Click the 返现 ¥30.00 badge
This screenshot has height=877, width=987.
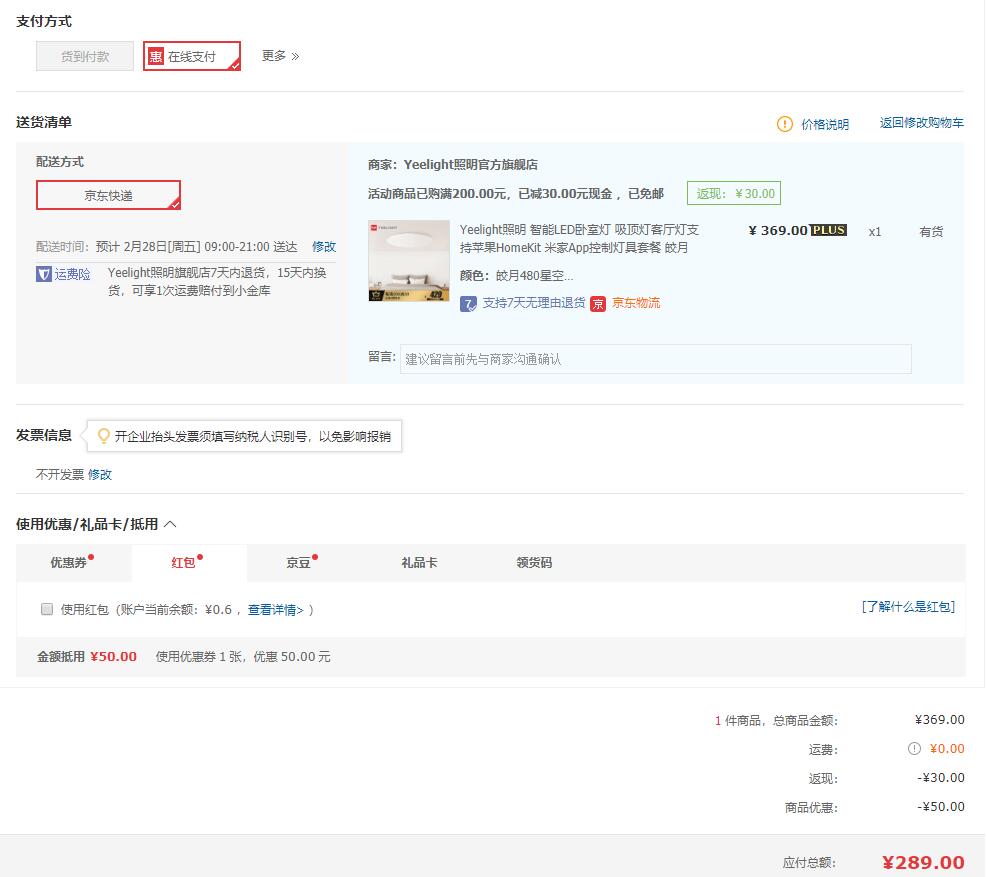click(x=734, y=193)
